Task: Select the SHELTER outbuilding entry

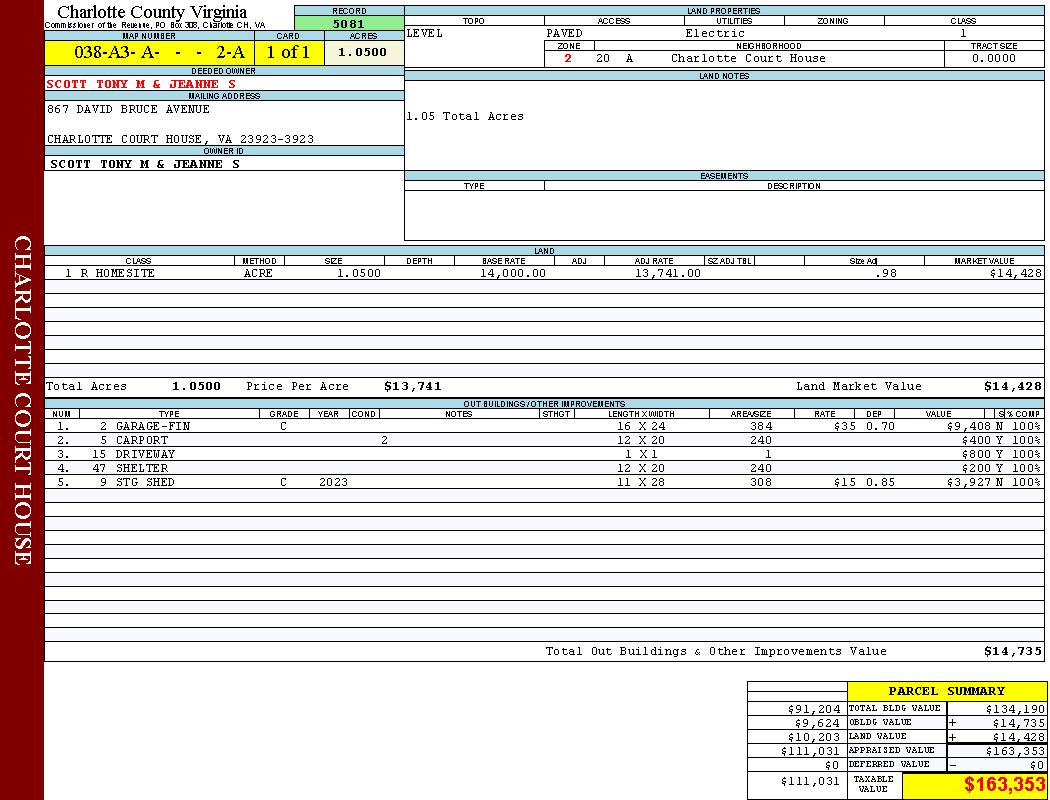Action: click(141, 468)
